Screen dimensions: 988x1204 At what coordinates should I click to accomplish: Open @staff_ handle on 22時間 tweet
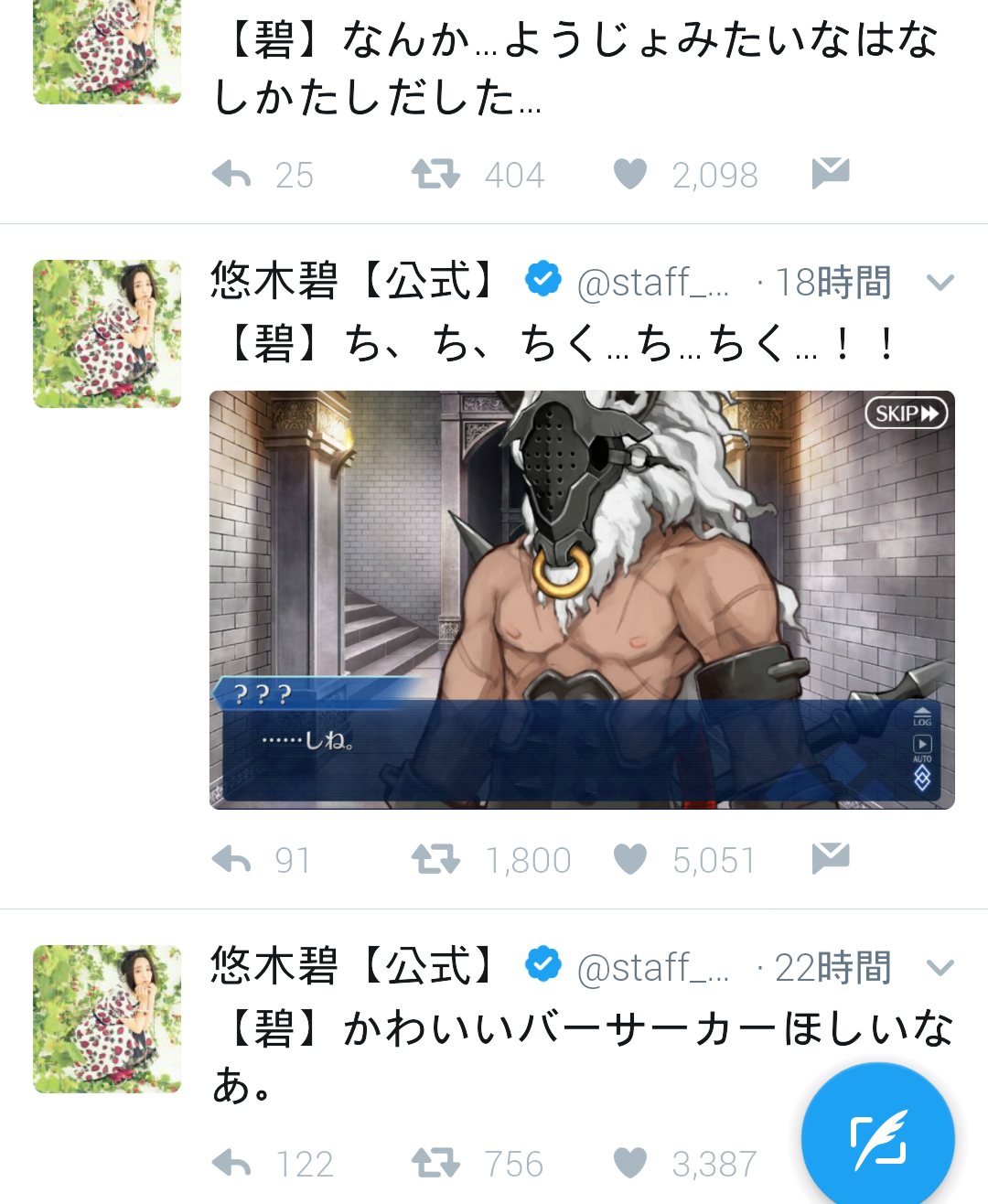[x=653, y=968]
